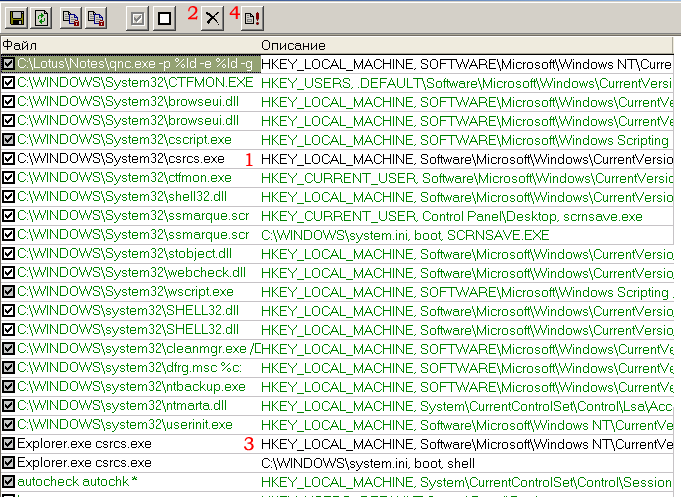
Task: Select C:\Lotus\Notes\gnc.exe file entry
Action: tap(135, 63)
